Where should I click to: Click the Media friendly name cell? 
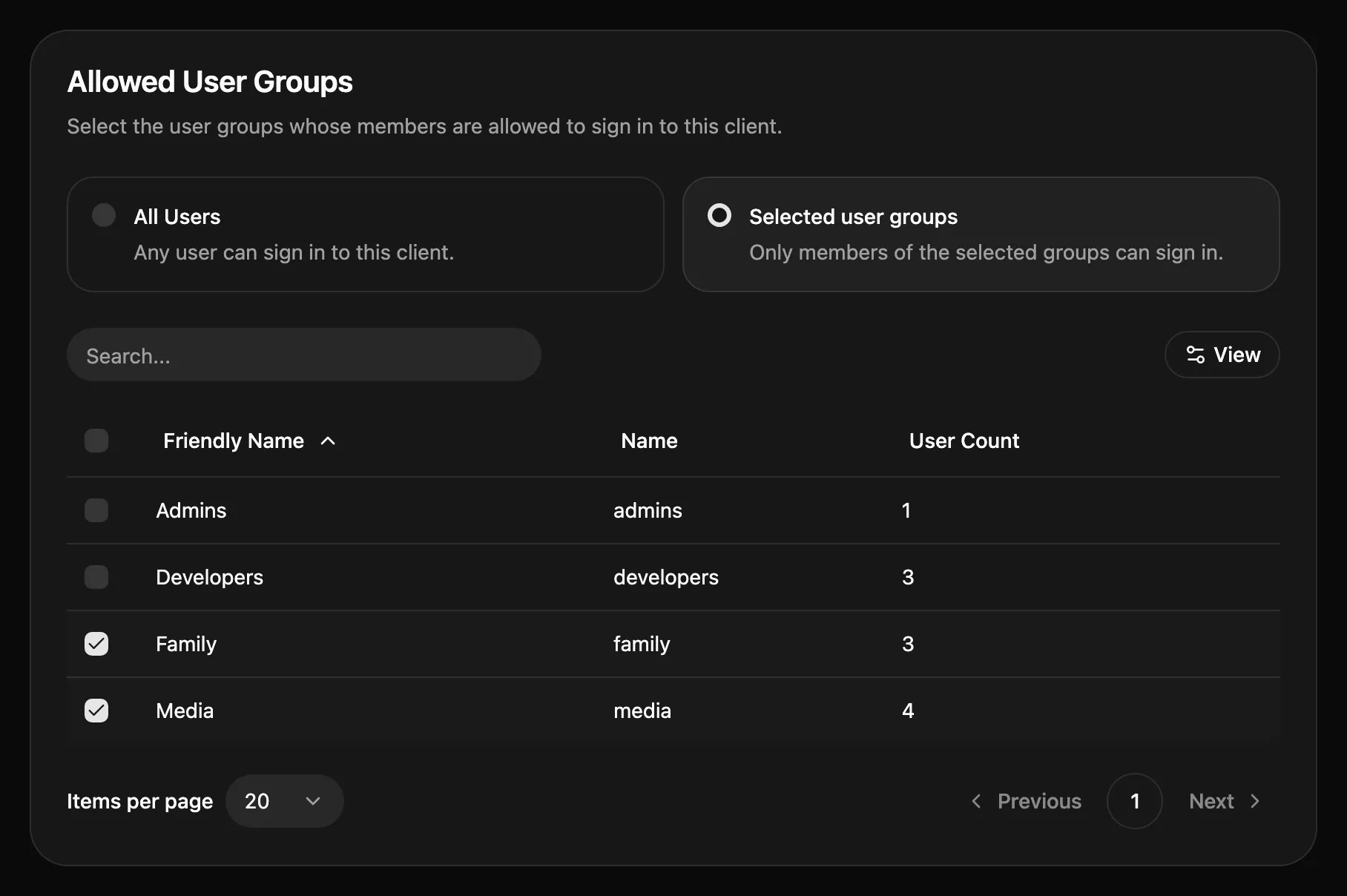pyautogui.click(x=185, y=711)
